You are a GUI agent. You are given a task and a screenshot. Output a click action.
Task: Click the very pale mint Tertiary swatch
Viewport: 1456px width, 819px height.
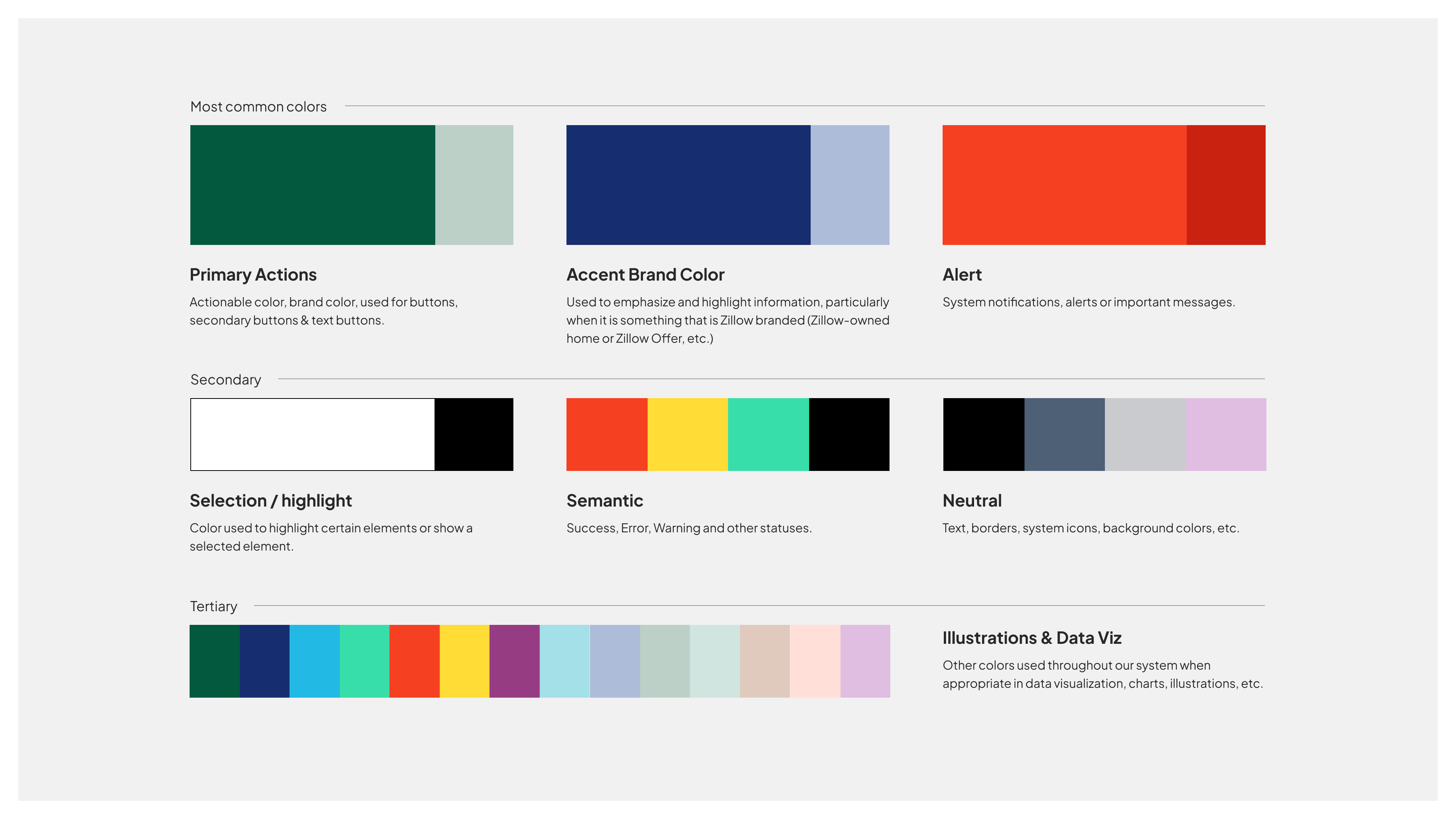point(715,661)
